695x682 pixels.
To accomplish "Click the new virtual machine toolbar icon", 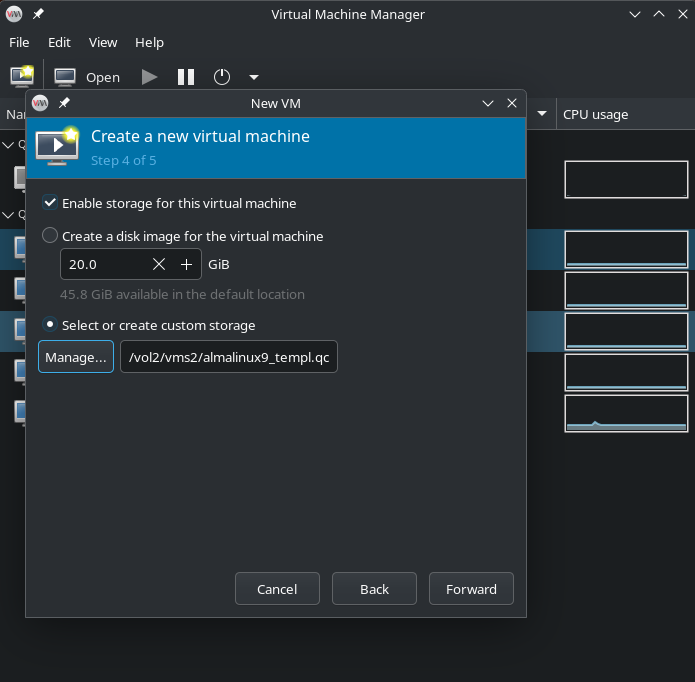I will click(x=22, y=76).
